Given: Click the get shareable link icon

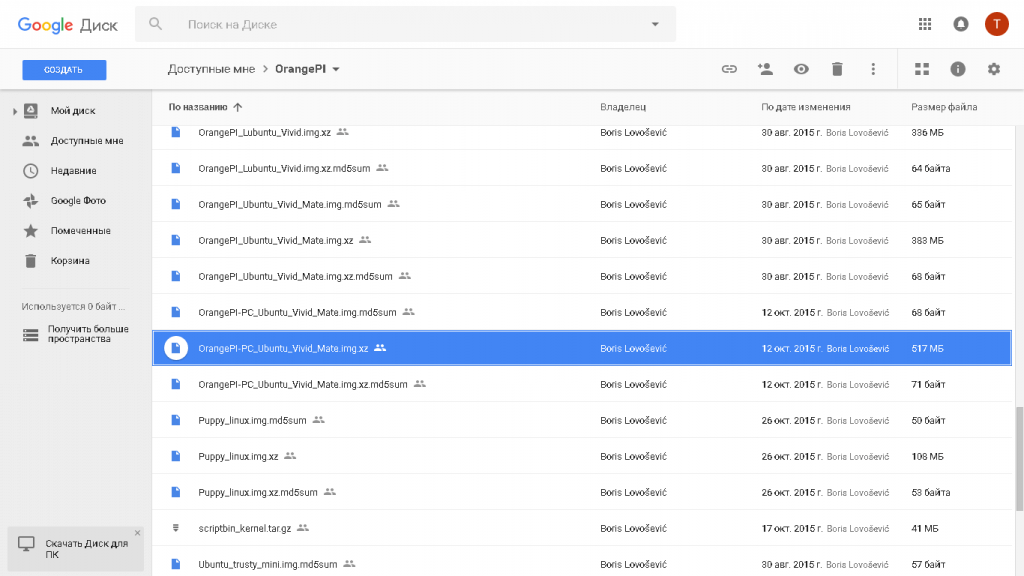Looking at the screenshot, I should (729, 69).
